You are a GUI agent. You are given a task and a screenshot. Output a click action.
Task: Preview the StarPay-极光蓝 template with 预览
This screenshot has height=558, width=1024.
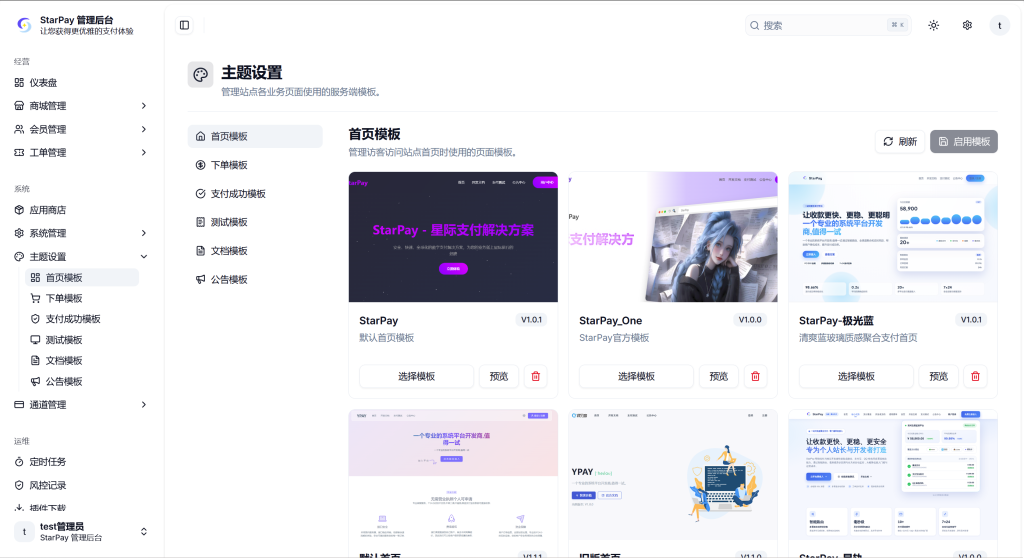[x=938, y=376]
